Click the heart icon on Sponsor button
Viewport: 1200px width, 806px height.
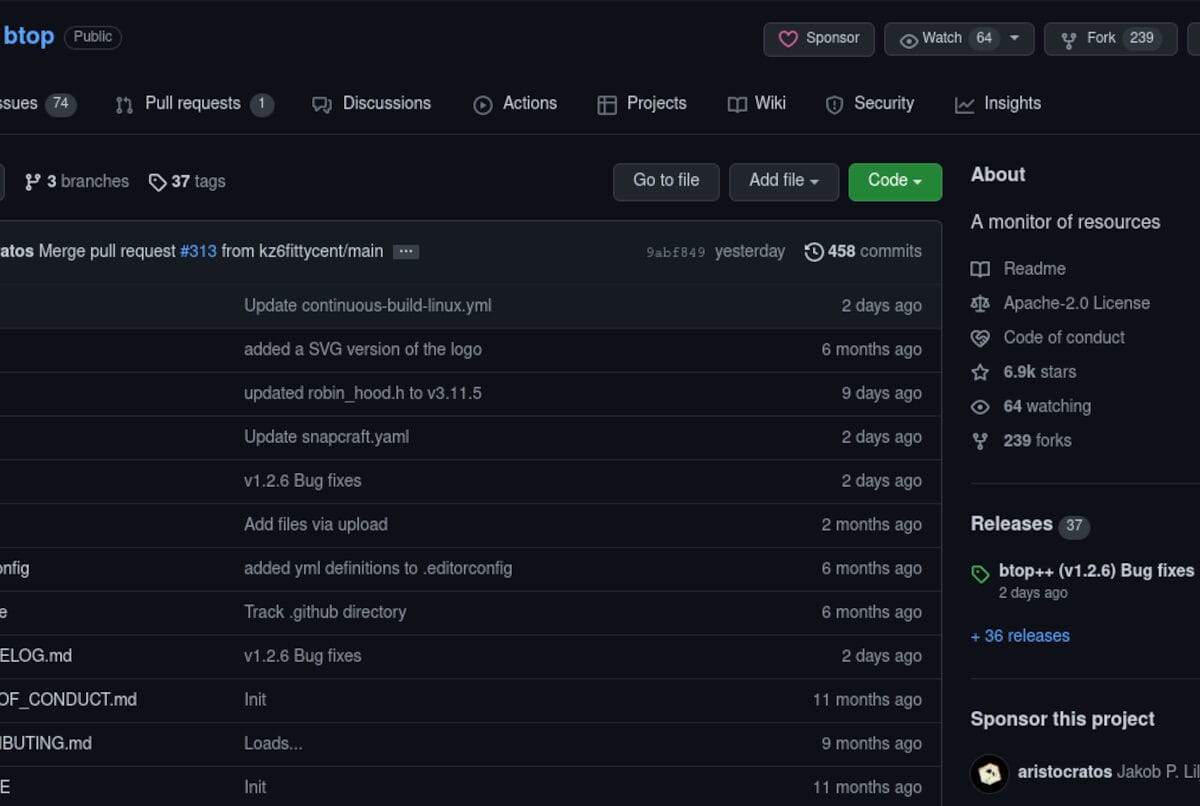[788, 39]
